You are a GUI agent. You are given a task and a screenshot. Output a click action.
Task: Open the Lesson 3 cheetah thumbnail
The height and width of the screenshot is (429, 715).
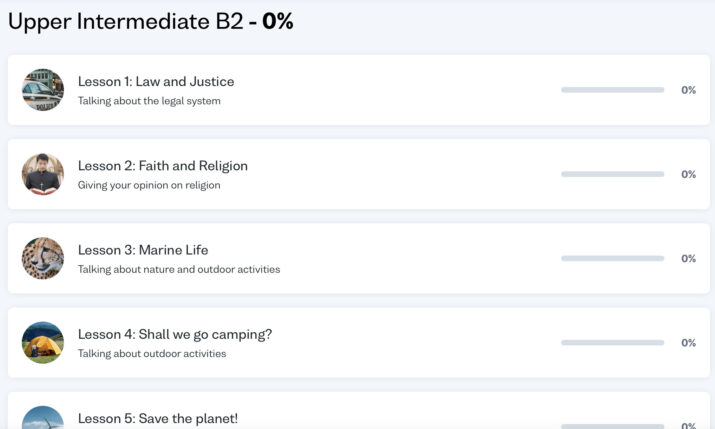[x=43, y=258]
